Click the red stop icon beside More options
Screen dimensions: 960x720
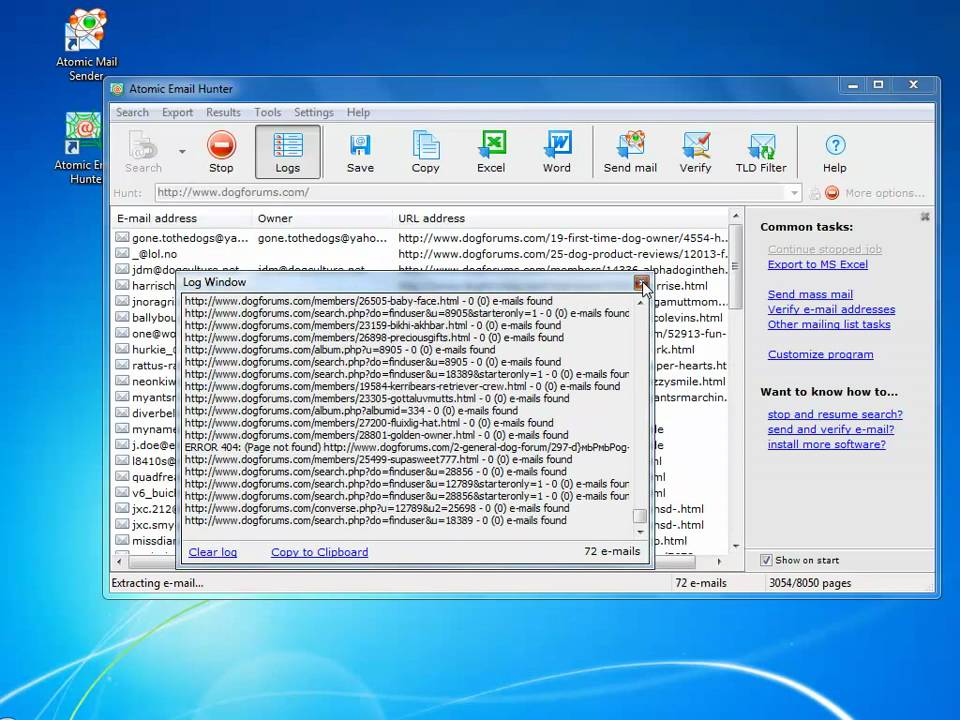[831, 193]
